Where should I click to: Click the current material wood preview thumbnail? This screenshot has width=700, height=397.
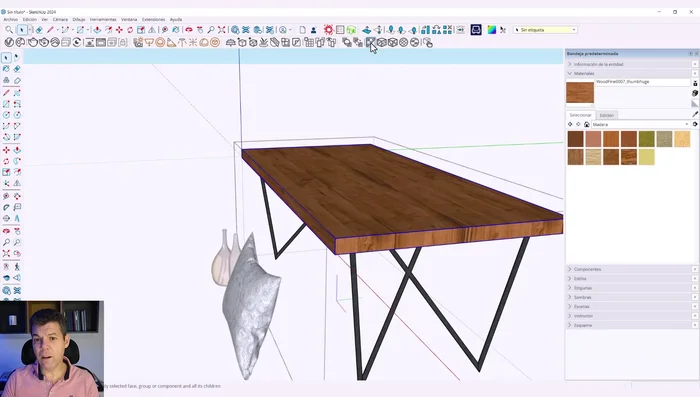pos(580,92)
